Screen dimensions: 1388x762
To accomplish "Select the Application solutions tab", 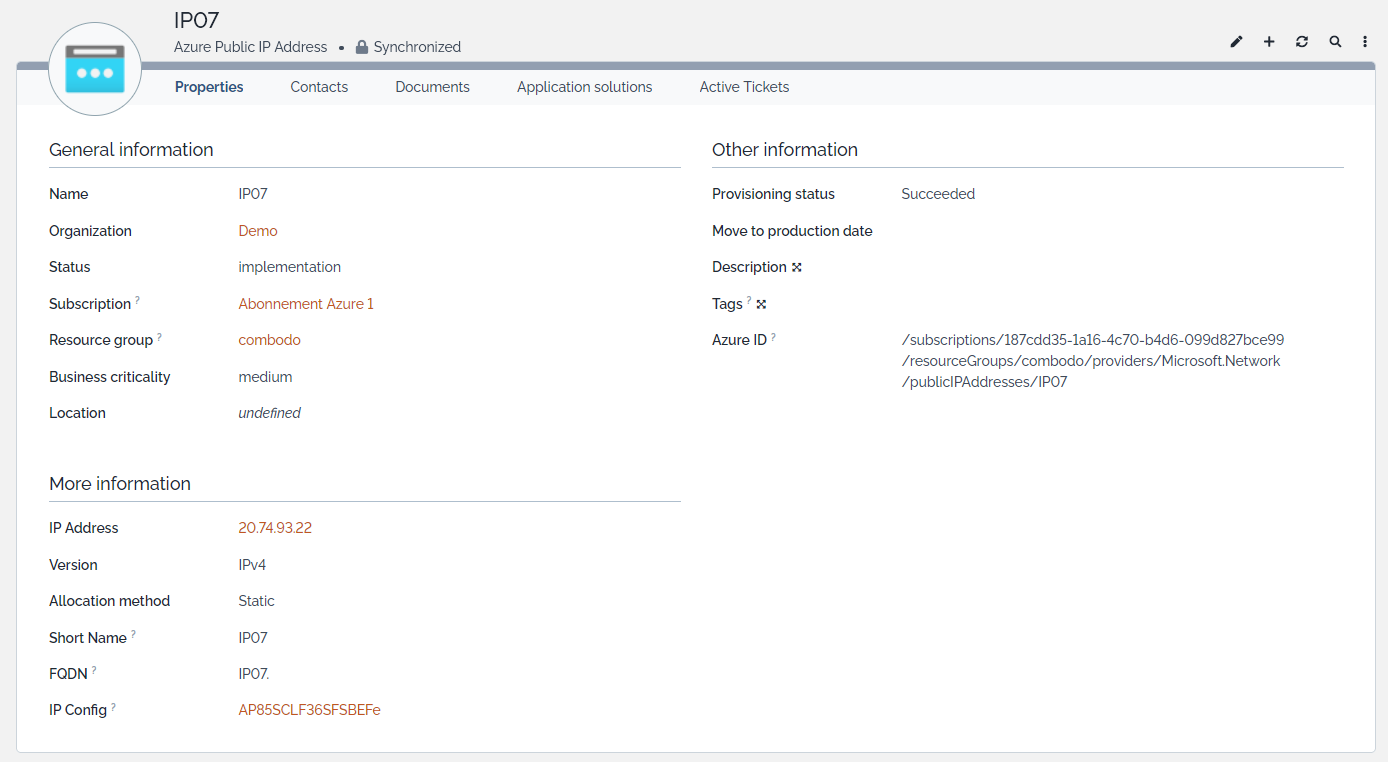I will [x=584, y=87].
